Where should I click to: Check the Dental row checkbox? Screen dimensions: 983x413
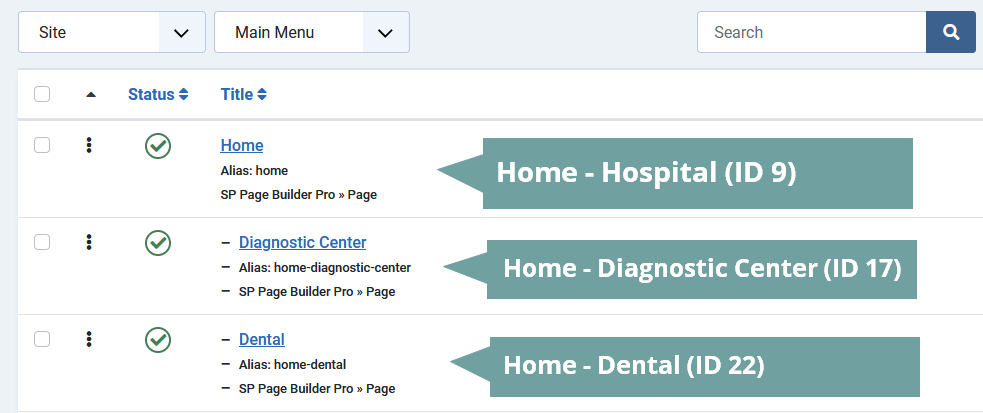(42, 339)
